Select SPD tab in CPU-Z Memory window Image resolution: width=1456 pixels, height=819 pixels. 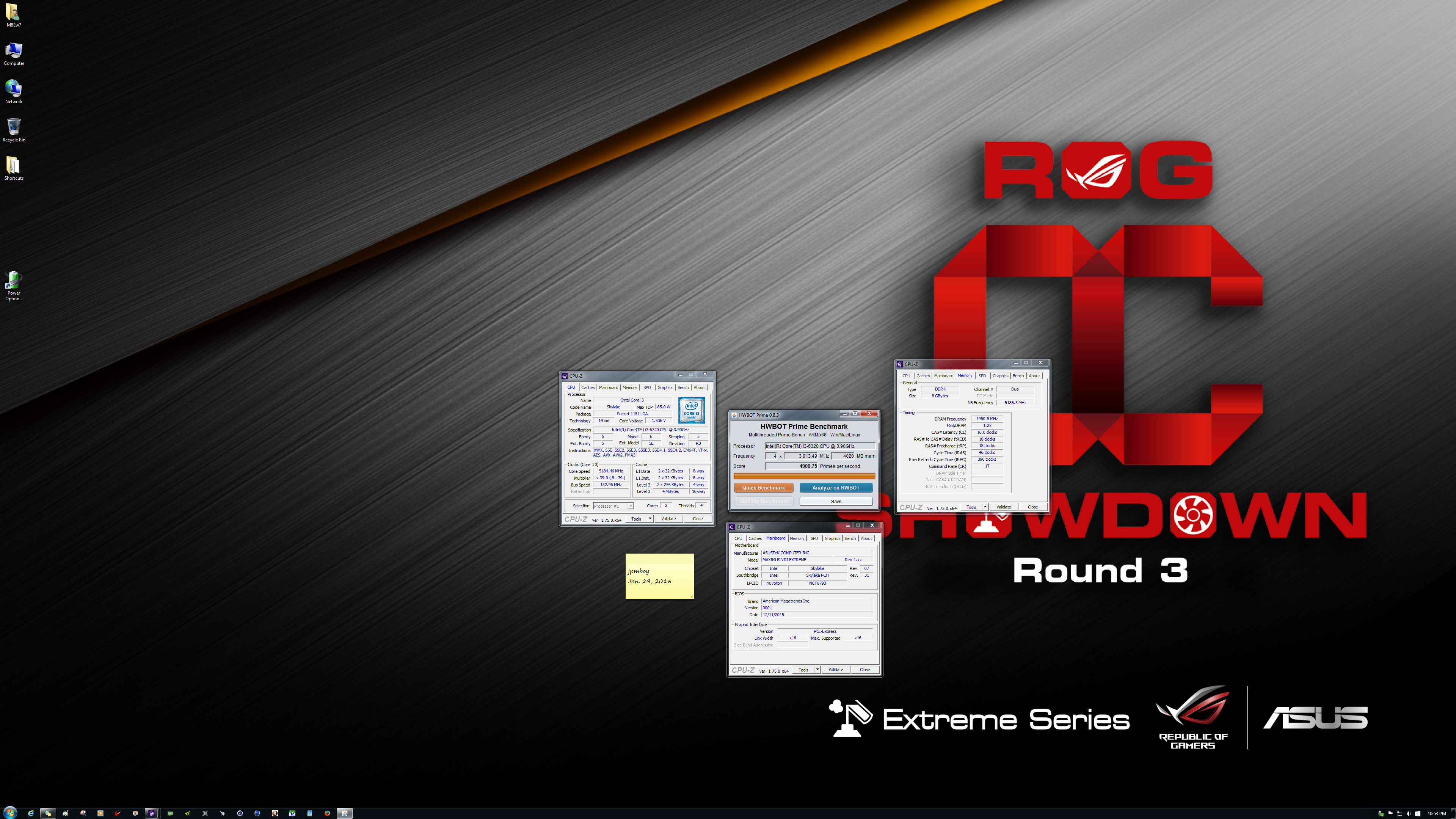pos(982,375)
